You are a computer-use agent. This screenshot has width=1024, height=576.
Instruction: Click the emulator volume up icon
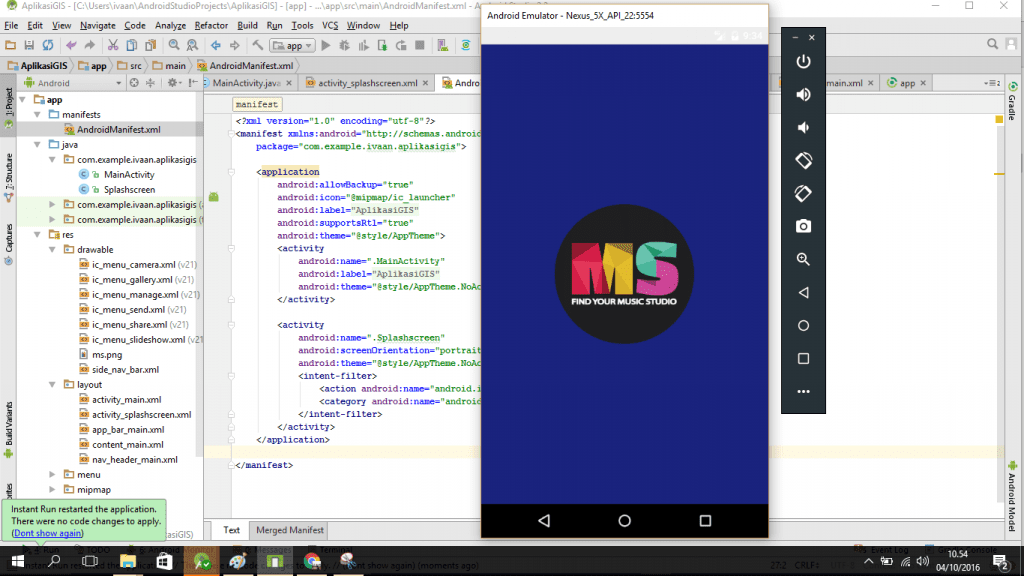[x=803, y=95]
